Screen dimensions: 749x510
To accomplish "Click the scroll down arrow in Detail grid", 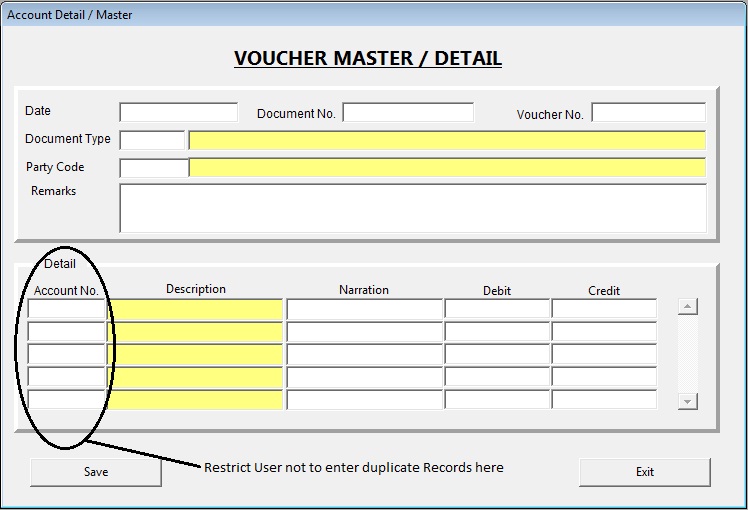I will pos(687,401).
